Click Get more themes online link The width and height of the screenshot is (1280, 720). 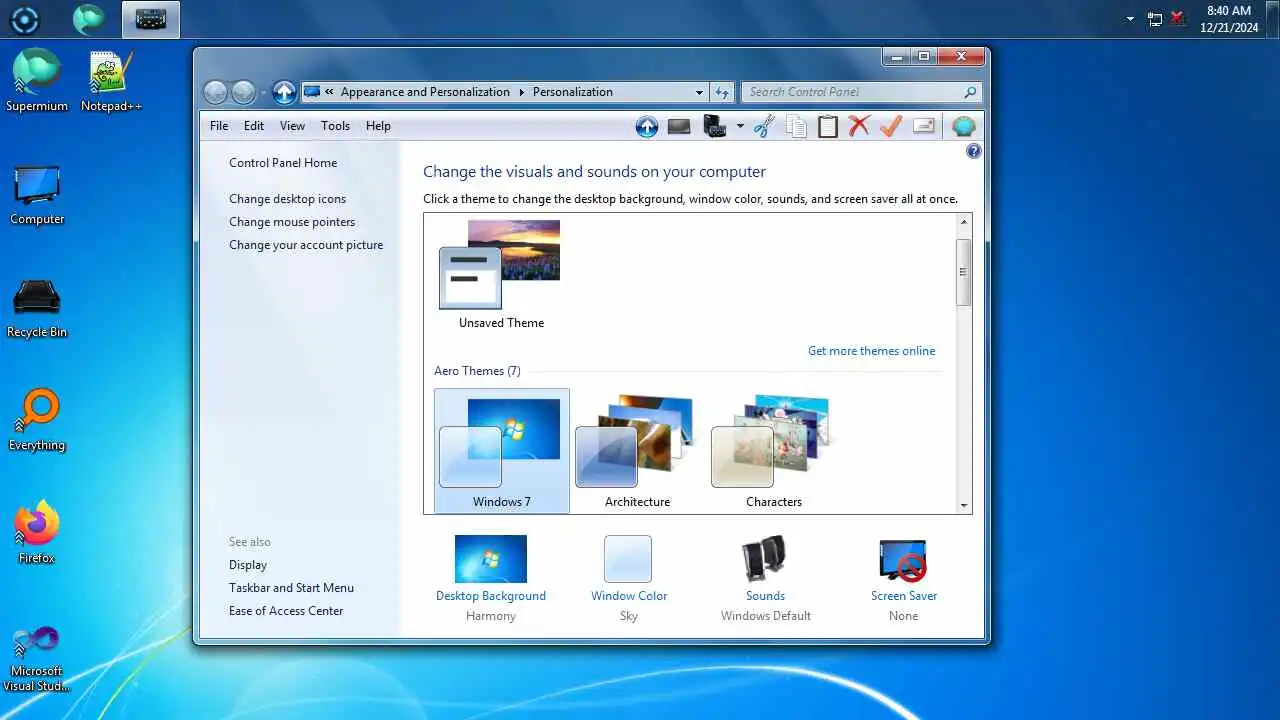[872, 351]
